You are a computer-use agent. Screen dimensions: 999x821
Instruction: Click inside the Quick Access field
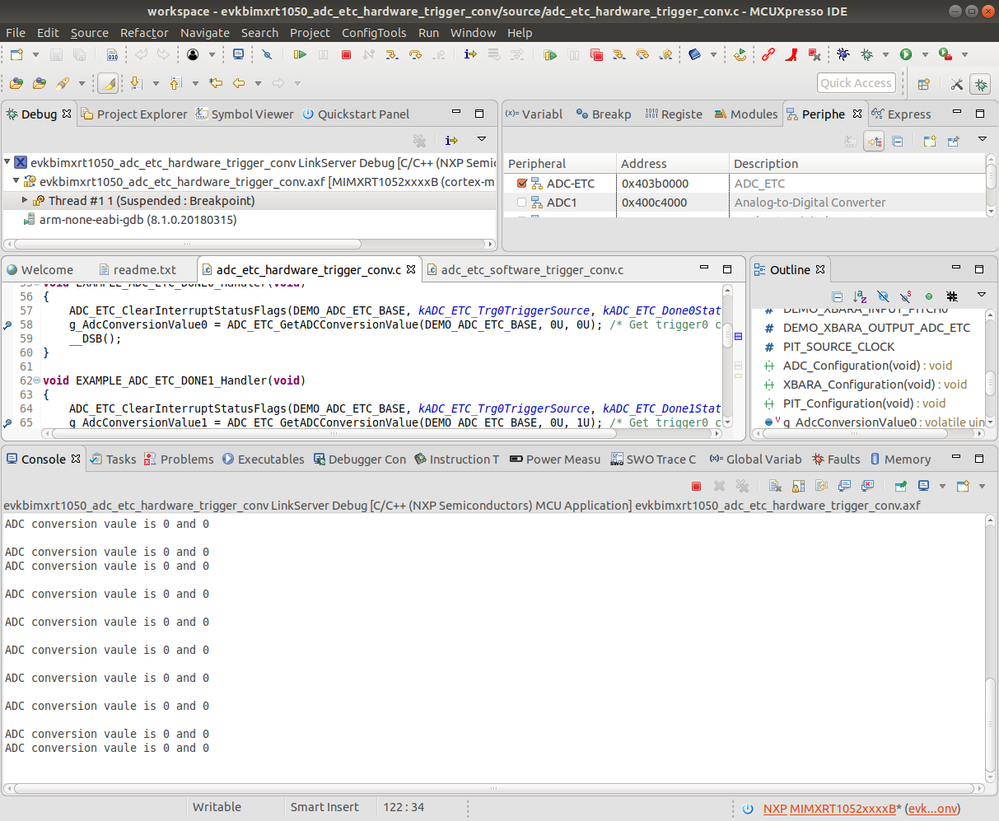click(x=856, y=83)
